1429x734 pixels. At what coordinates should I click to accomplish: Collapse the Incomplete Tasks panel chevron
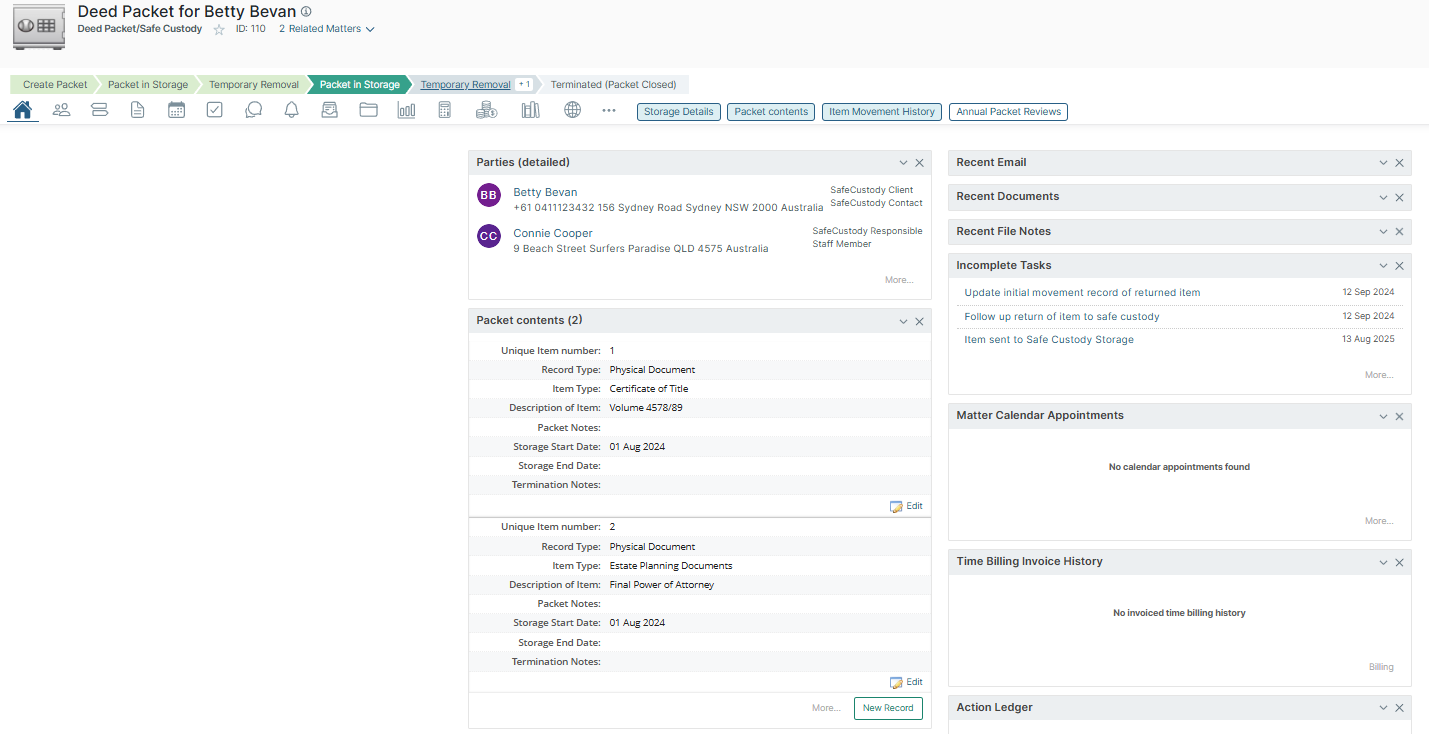(1383, 266)
